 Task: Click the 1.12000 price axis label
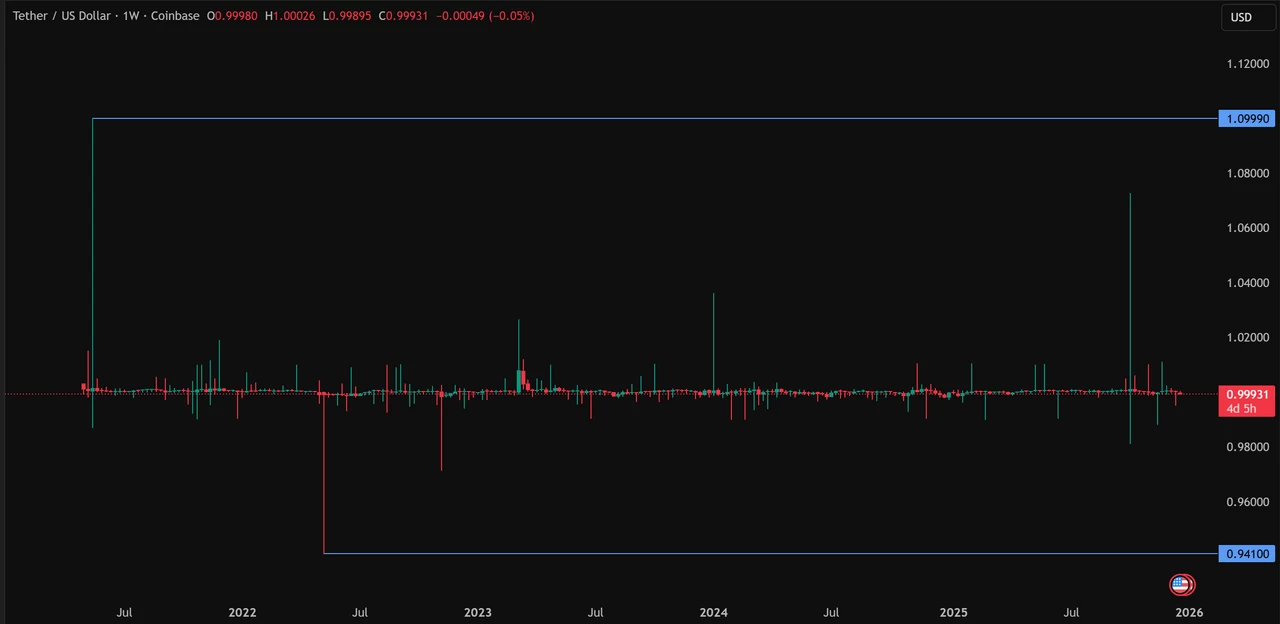pos(1247,64)
